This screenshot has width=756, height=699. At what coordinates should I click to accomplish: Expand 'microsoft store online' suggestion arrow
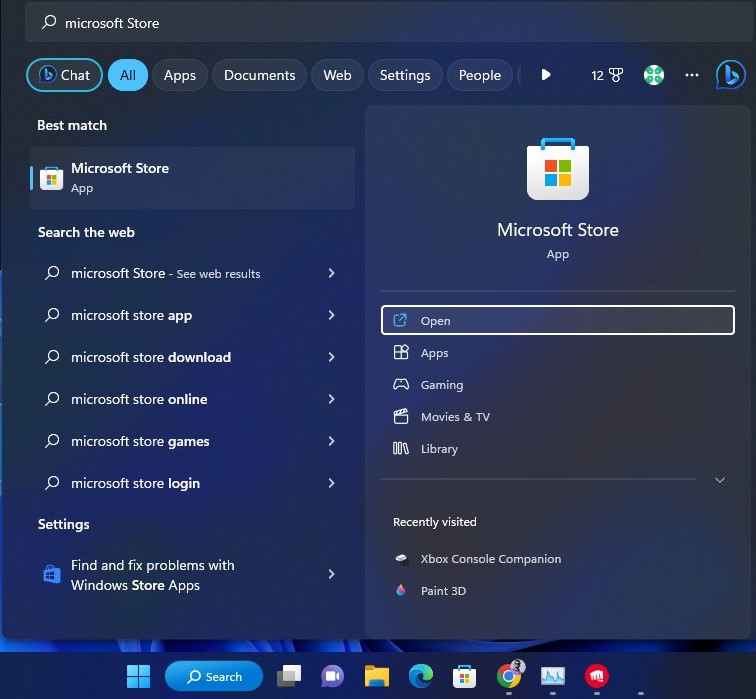click(x=331, y=399)
